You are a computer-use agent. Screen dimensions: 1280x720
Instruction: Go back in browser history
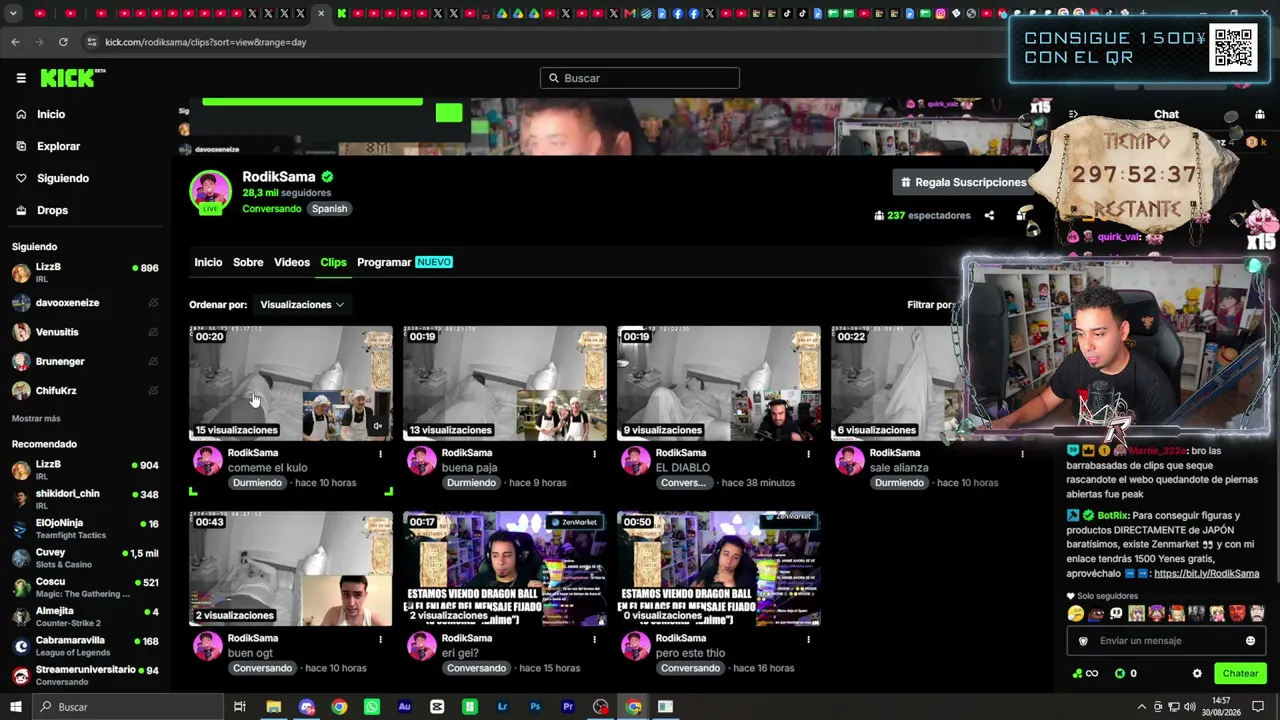[x=15, y=42]
